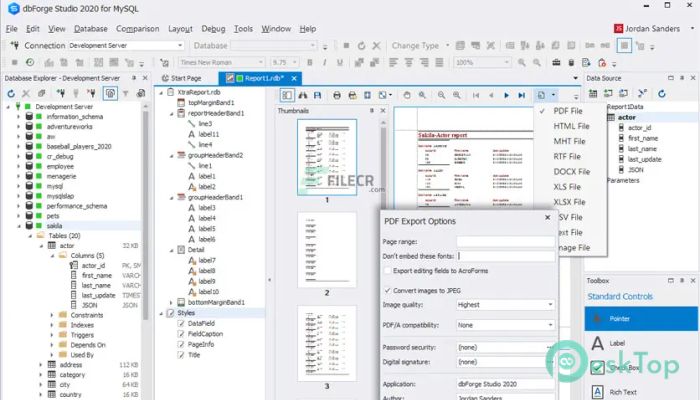Screen dimensions: 700x400
Task: Choose HTML File export option
Action: coord(571,126)
